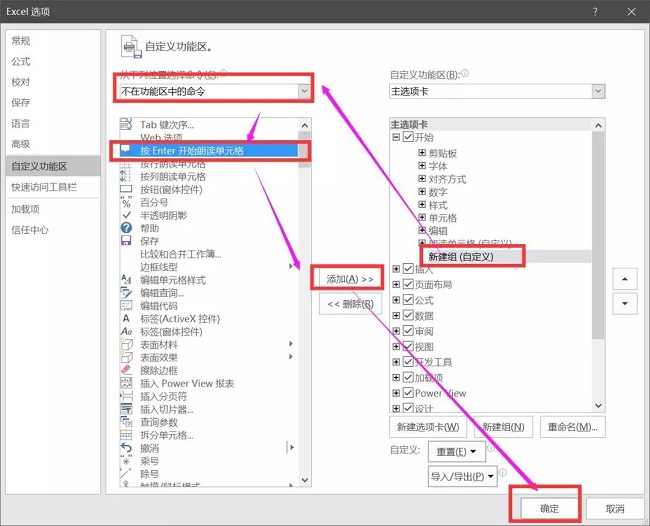This screenshot has height=526, width=650.
Task: Click the 编辑代码 icon
Action: [x=126, y=305]
